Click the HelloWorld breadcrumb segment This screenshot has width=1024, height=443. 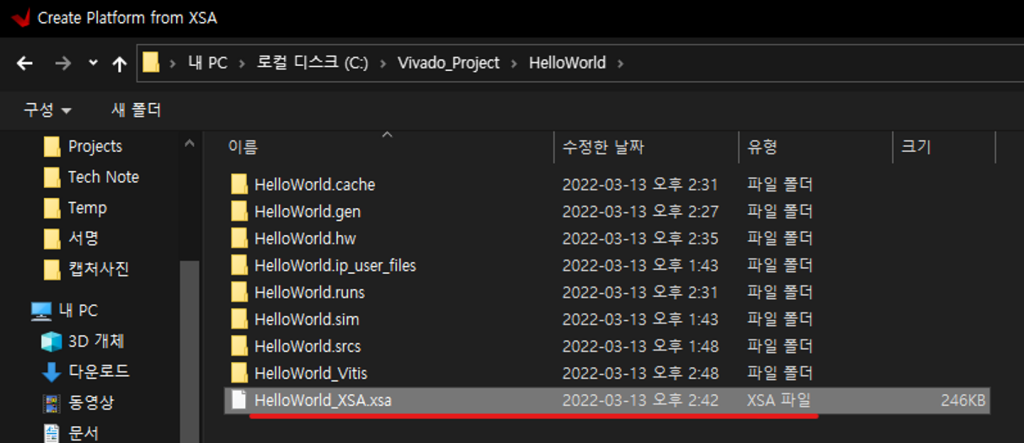point(568,63)
